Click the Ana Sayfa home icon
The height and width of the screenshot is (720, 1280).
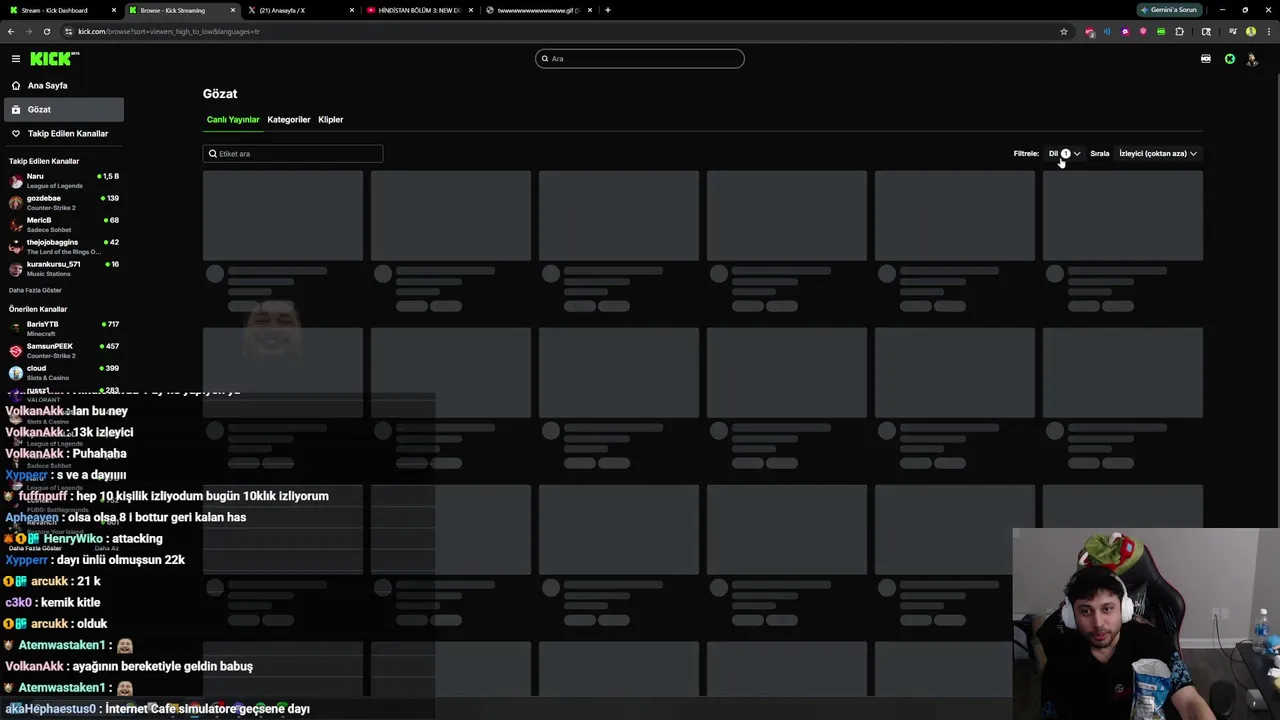(16, 86)
